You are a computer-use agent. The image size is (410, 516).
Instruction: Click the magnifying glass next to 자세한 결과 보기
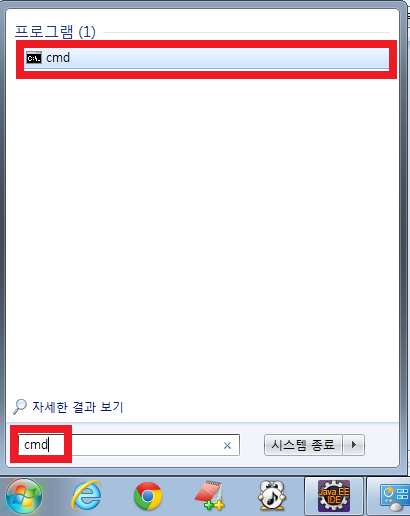20,407
